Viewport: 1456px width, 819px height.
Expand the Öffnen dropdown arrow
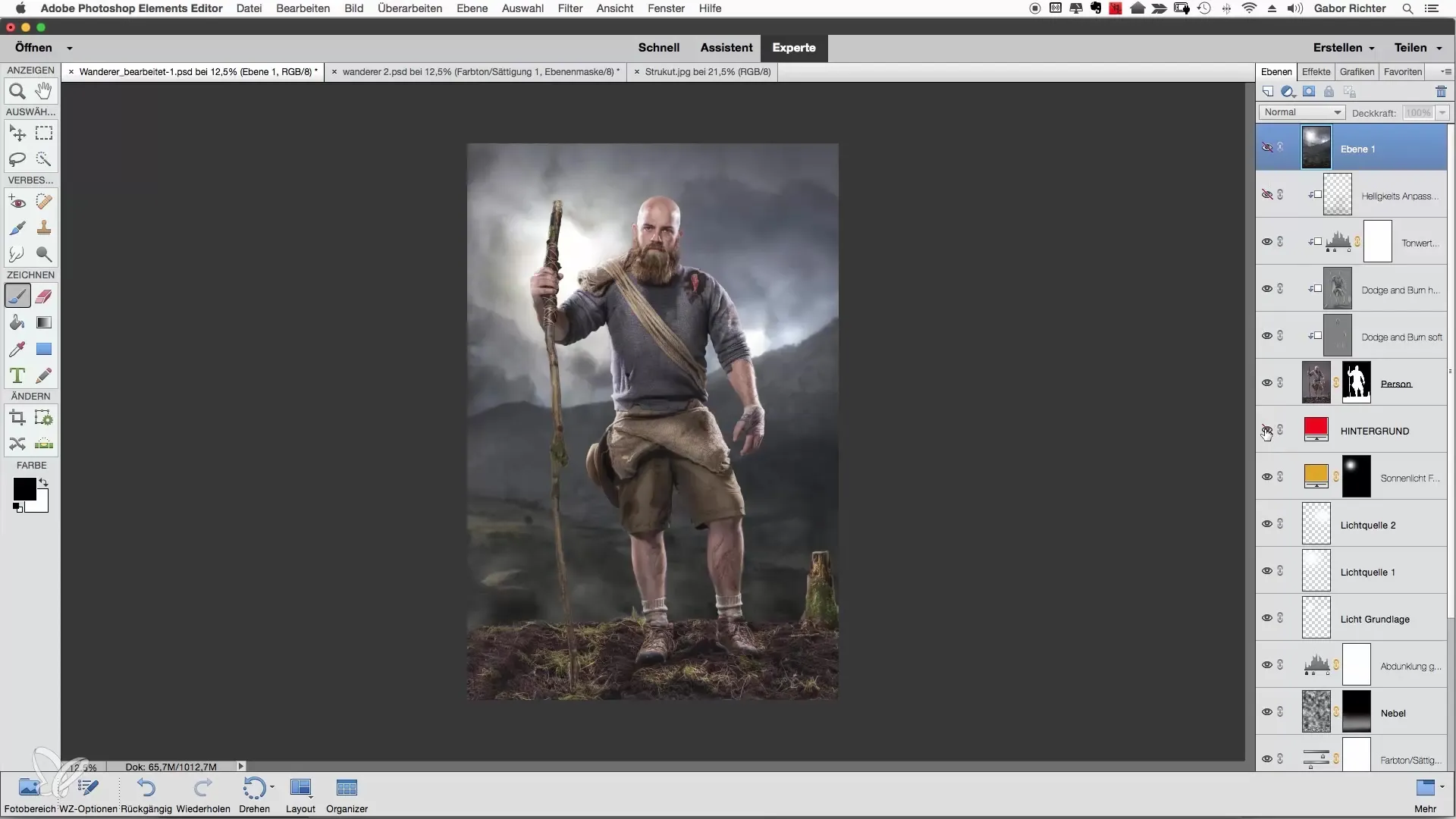(69, 48)
